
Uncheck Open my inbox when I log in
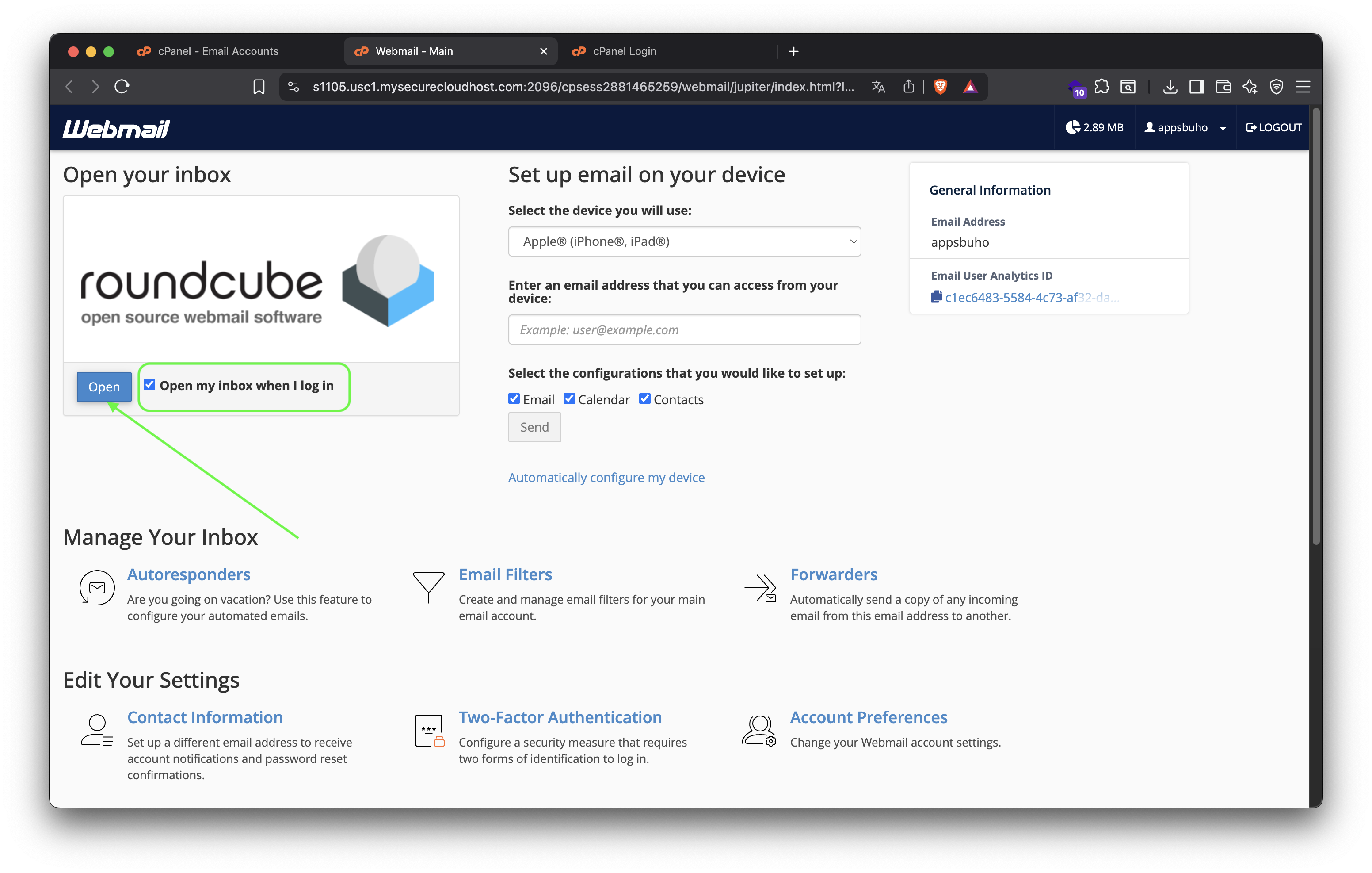pos(150,385)
